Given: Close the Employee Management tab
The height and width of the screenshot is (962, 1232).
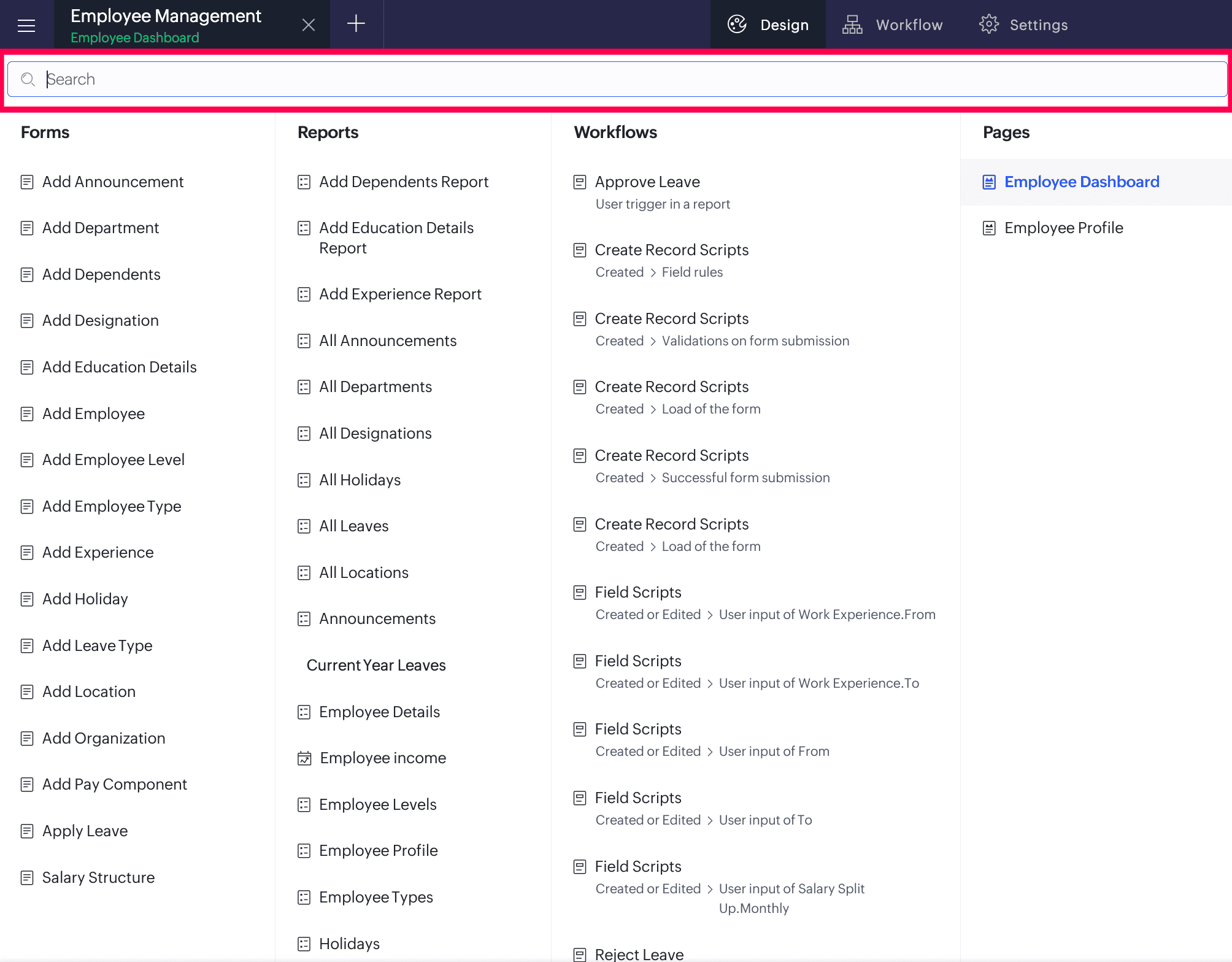Looking at the screenshot, I should [x=309, y=25].
